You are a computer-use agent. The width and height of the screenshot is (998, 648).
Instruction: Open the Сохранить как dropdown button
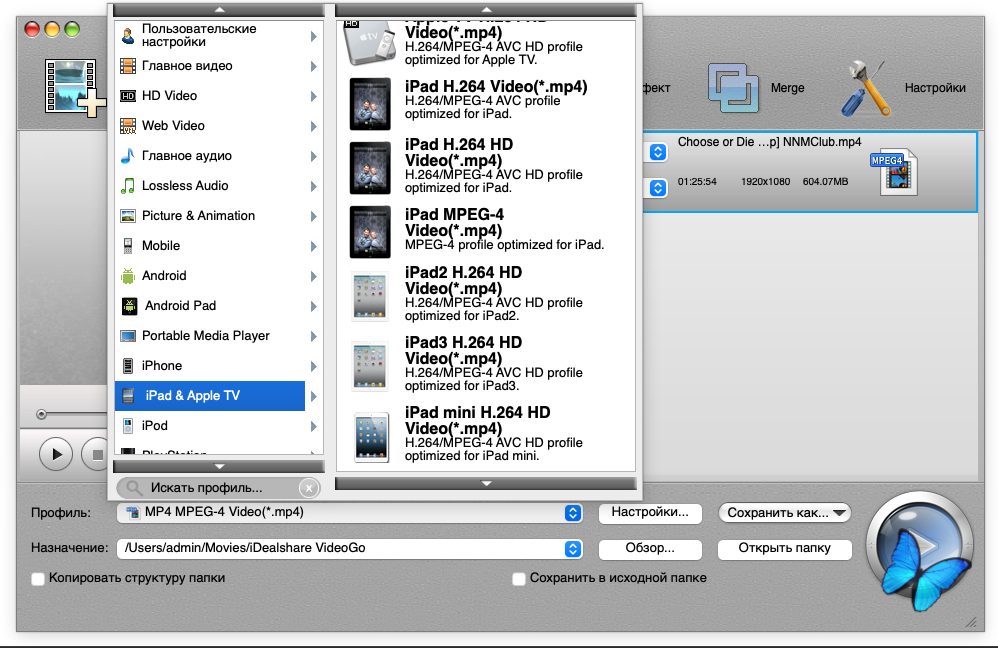[783, 513]
